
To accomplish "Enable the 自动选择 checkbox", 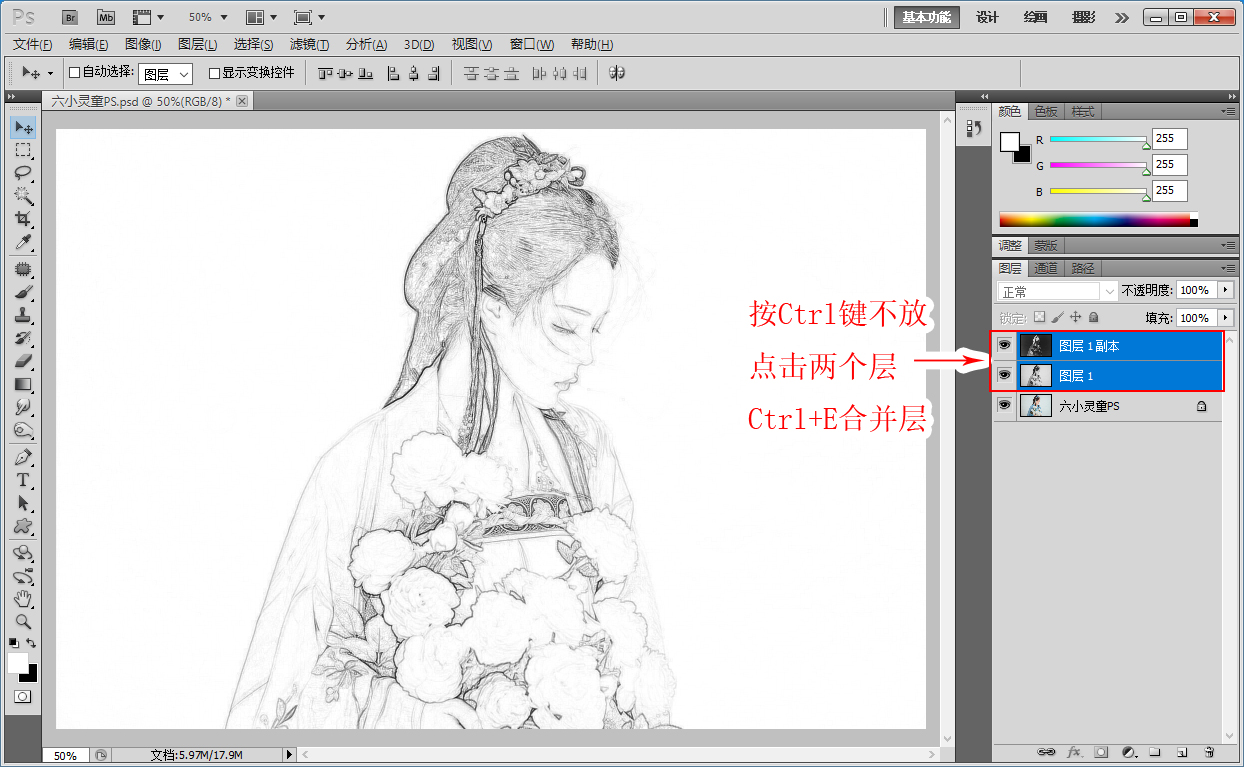I will [74, 73].
